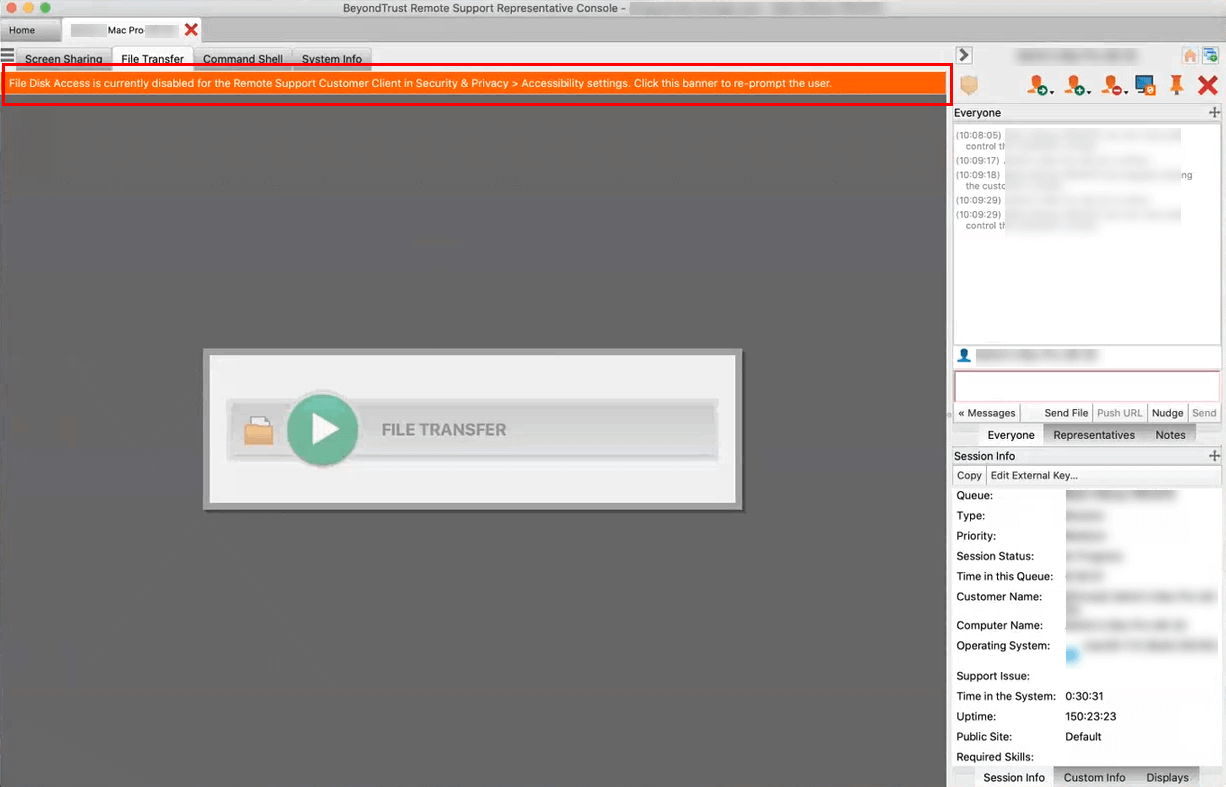Click Edit External Key... button
The image size is (1226, 787).
pyautogui.click(x=1034, y=476)
